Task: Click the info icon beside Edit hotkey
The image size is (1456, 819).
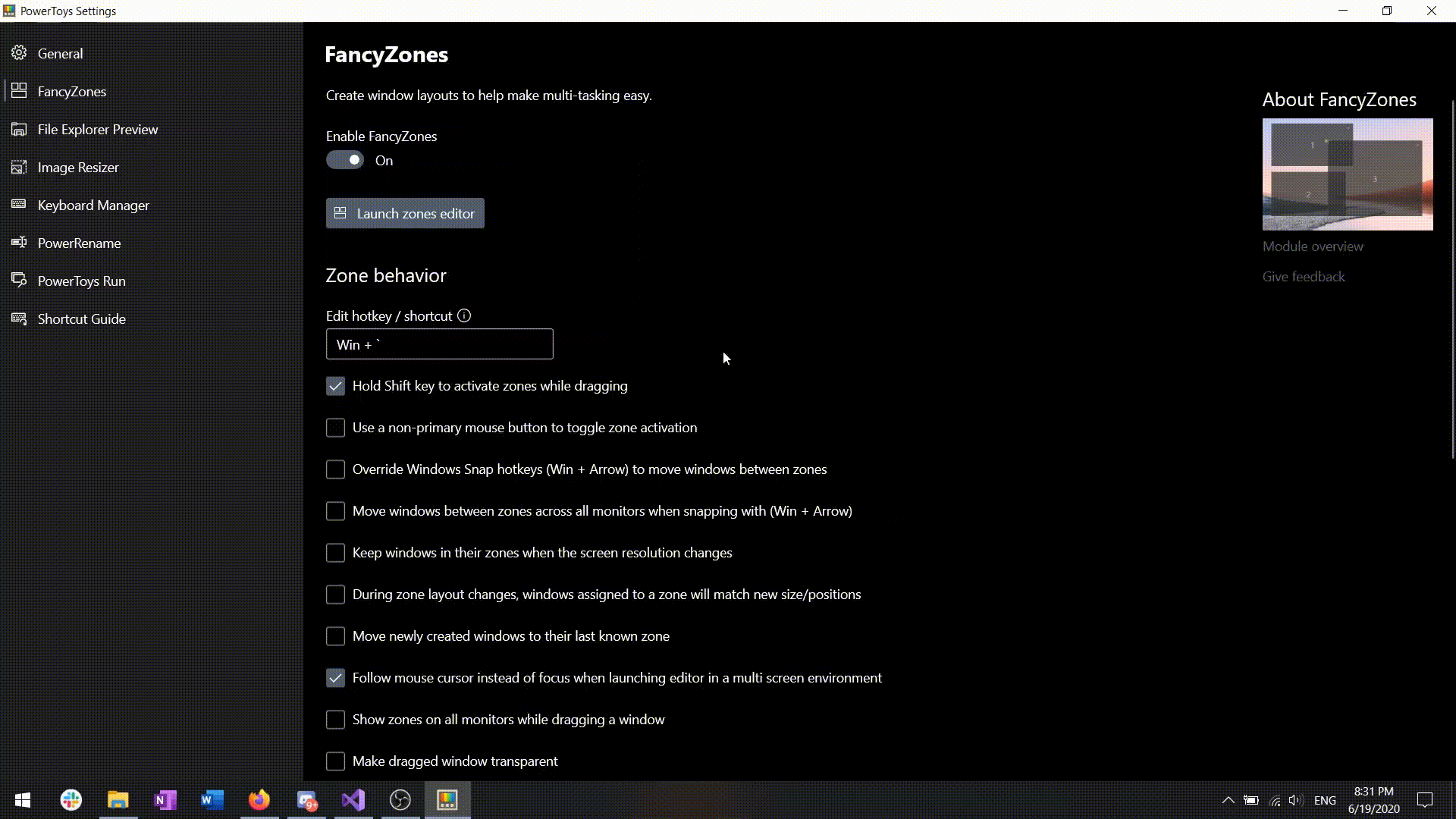Action: tap(464, 315)
